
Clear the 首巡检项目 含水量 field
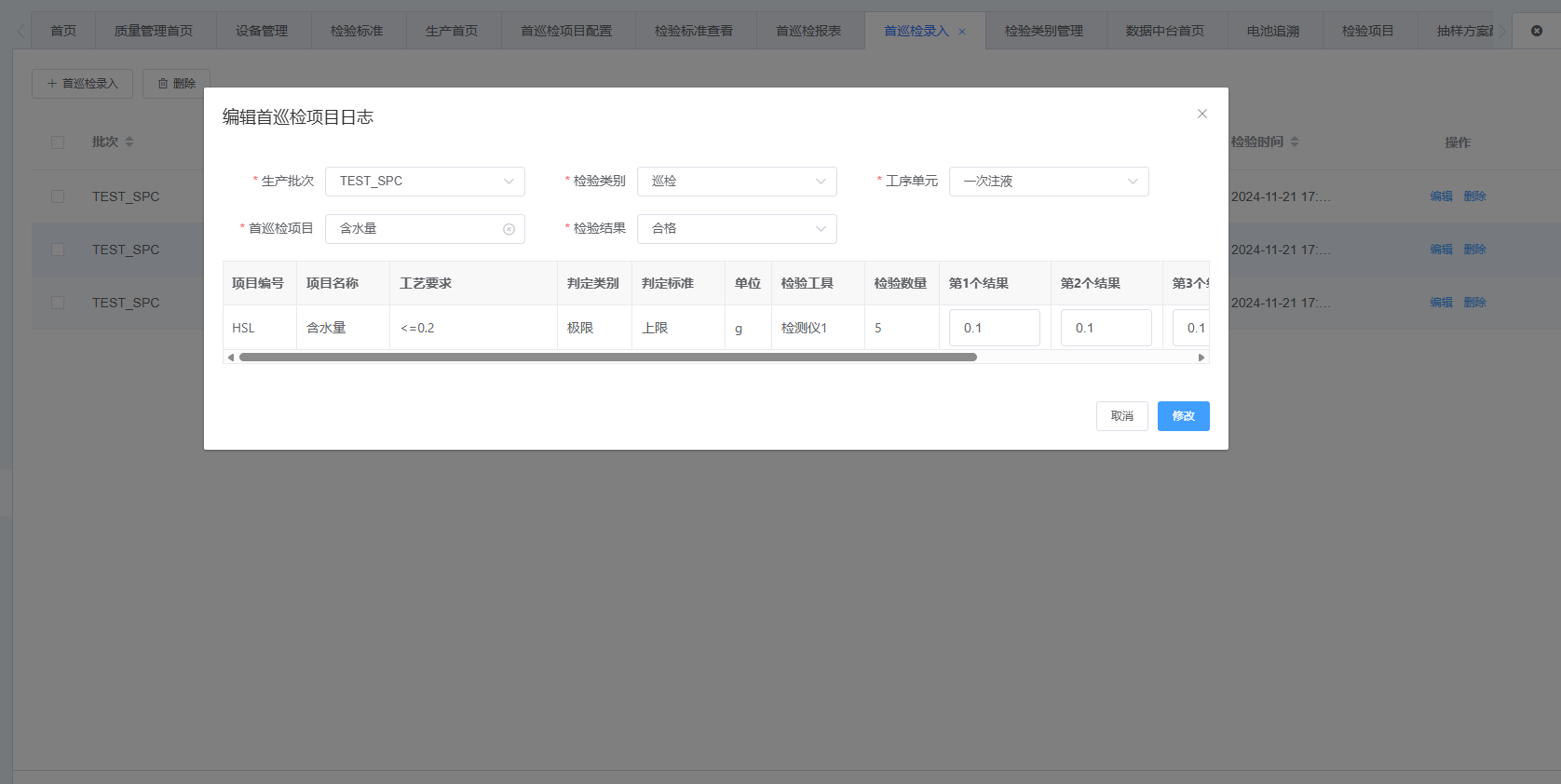pyautogui.click(x=509, y=229)
